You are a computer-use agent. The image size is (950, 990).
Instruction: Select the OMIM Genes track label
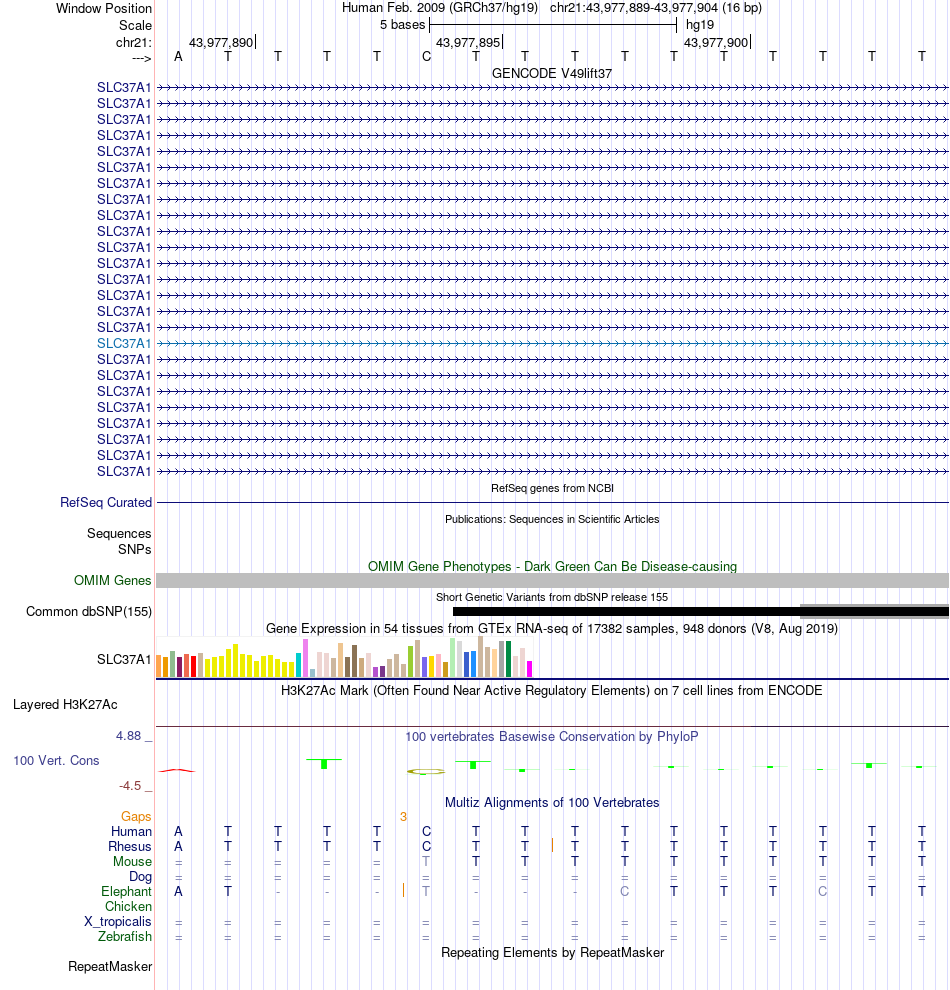pyautogui.click(x=112, y=580)
